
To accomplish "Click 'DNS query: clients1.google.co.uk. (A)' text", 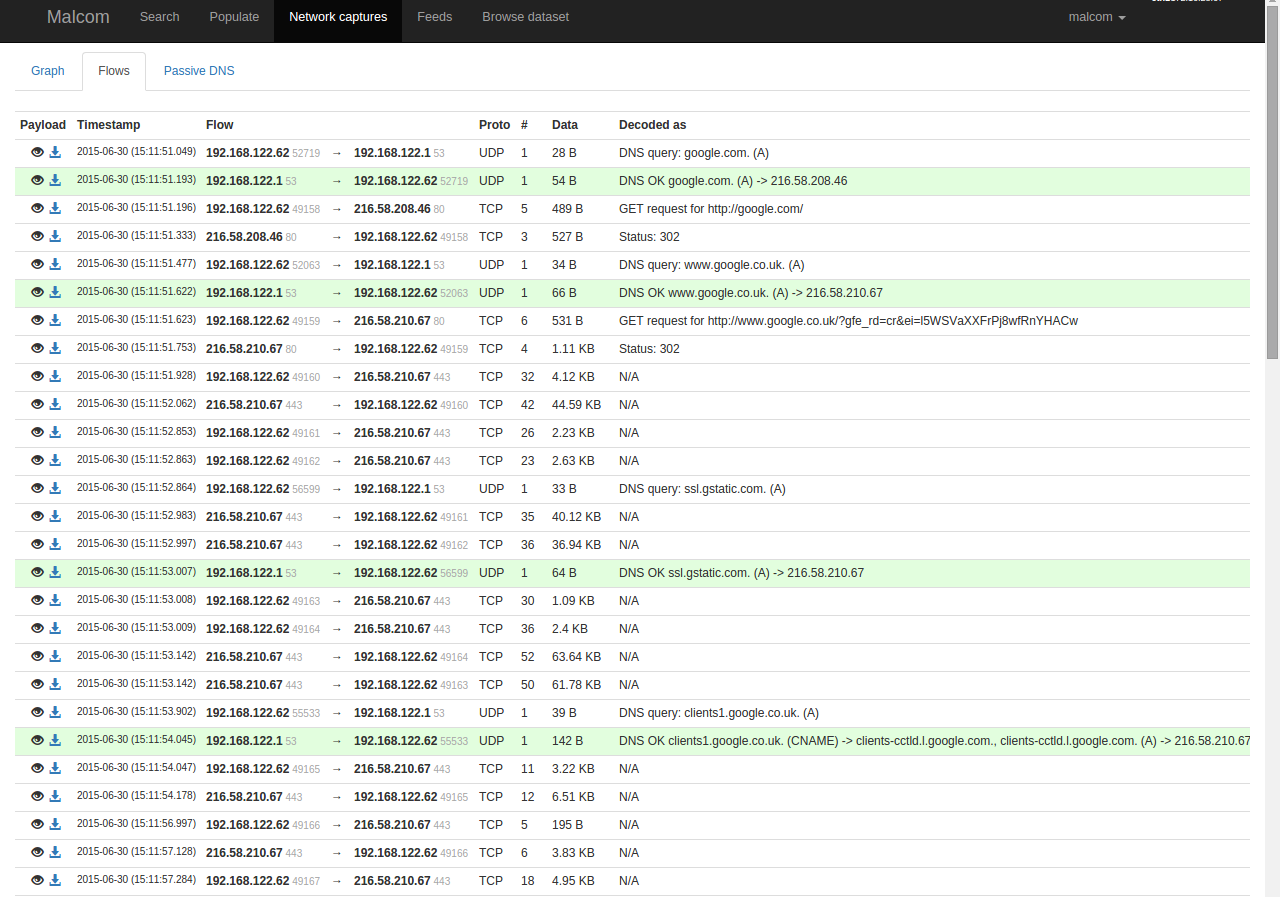I will pyautogui.click(x=719, y=713).
